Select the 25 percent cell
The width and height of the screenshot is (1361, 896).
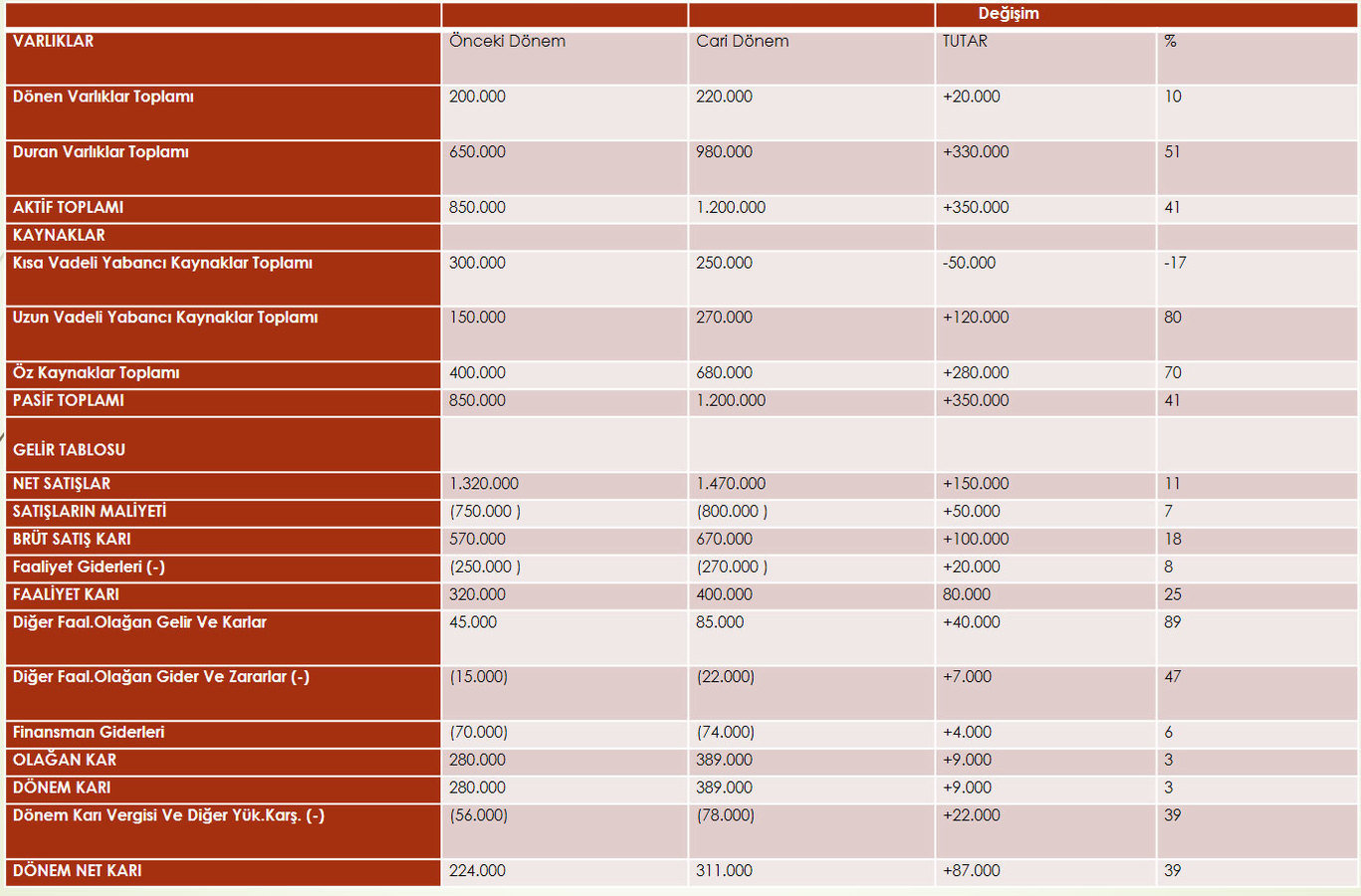click(x=1173, y=594)
